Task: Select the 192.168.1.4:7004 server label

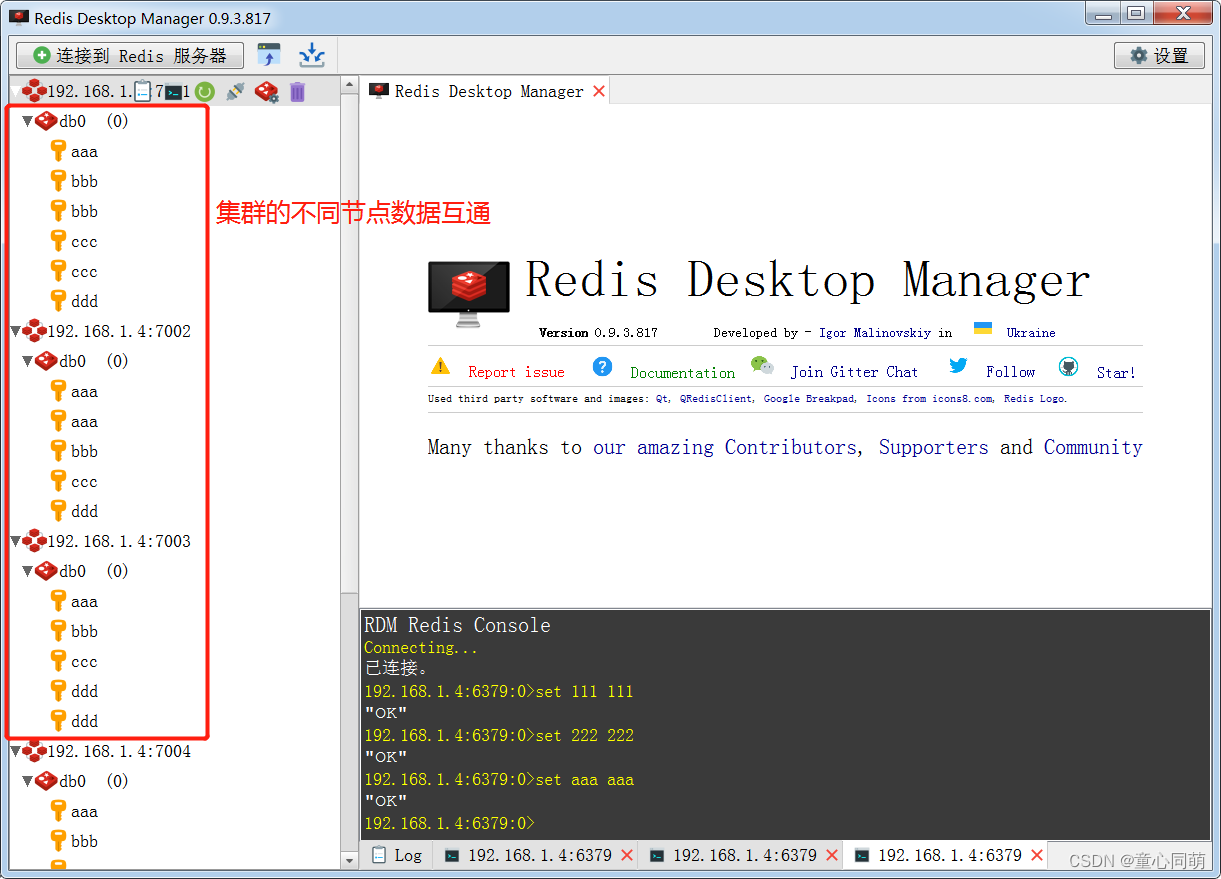Action: pos(119,751)
